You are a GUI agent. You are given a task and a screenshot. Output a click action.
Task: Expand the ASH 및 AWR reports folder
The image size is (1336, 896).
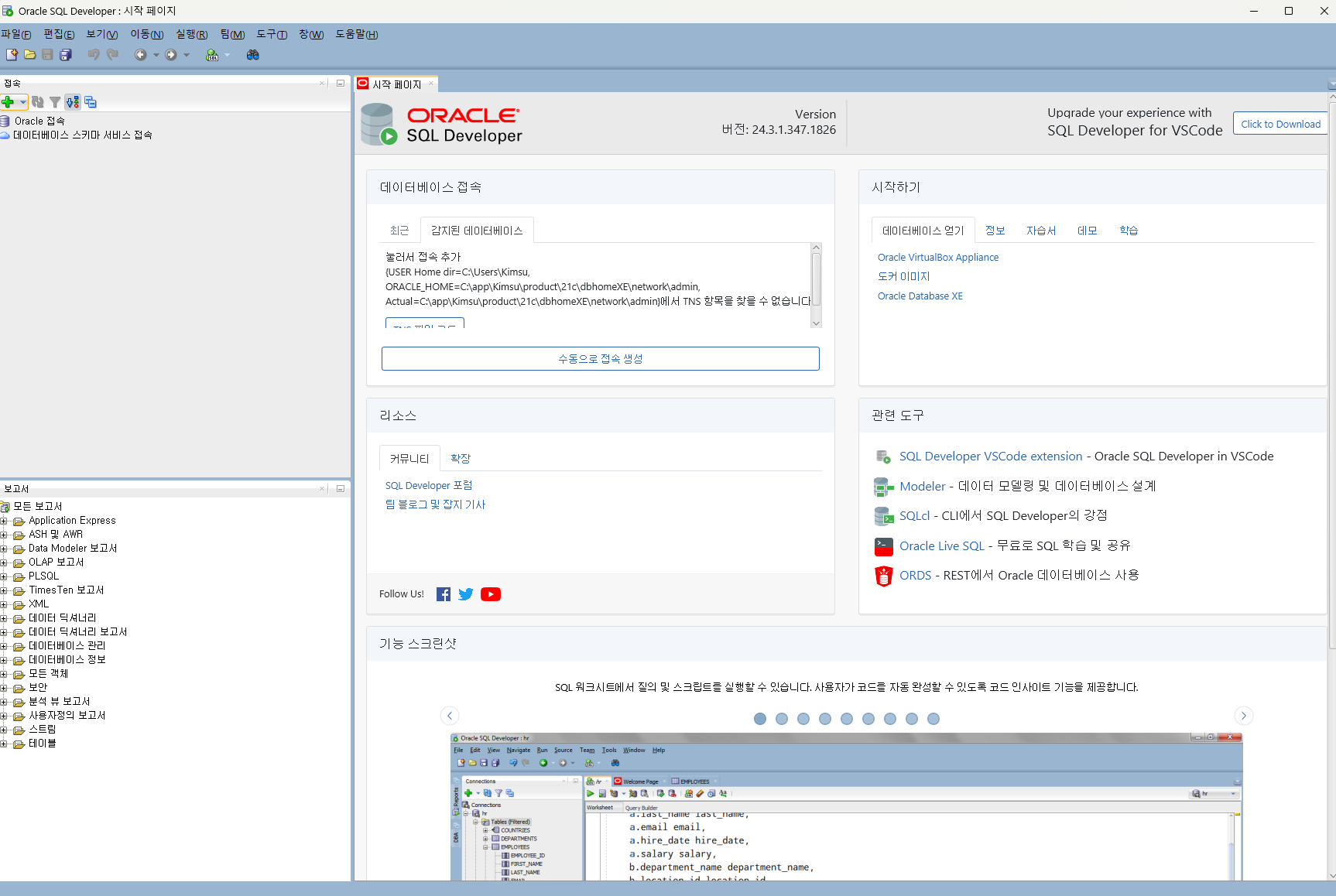[x=4, y=535]
